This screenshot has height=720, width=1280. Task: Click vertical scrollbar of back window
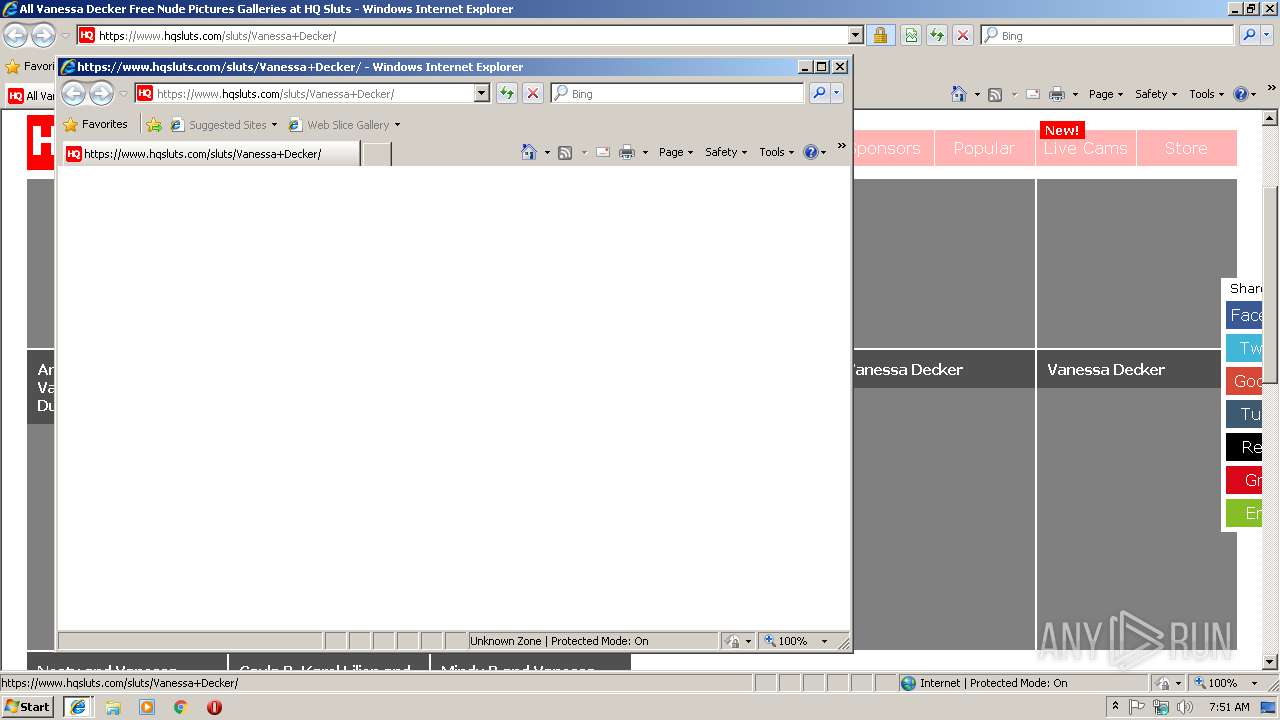(1270, 285)
